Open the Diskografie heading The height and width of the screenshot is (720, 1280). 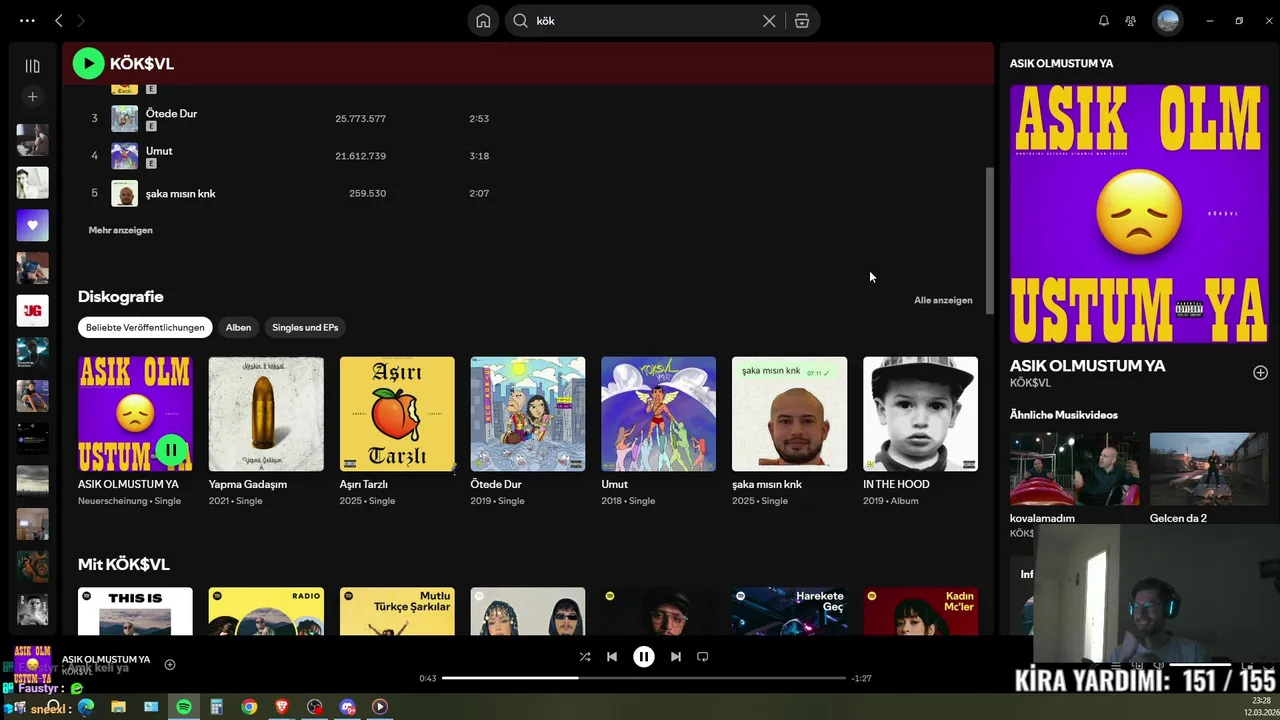tap(120, 297)
